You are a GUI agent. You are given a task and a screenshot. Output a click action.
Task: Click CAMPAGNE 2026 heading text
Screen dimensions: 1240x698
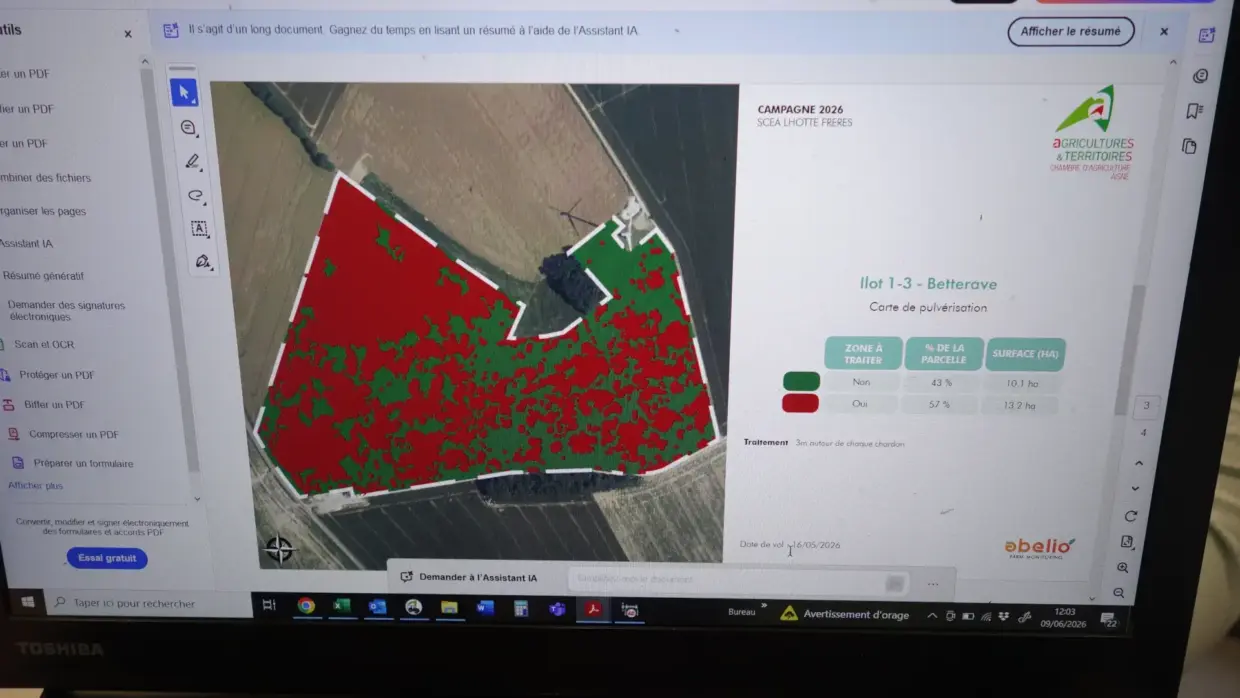[800, 110]
